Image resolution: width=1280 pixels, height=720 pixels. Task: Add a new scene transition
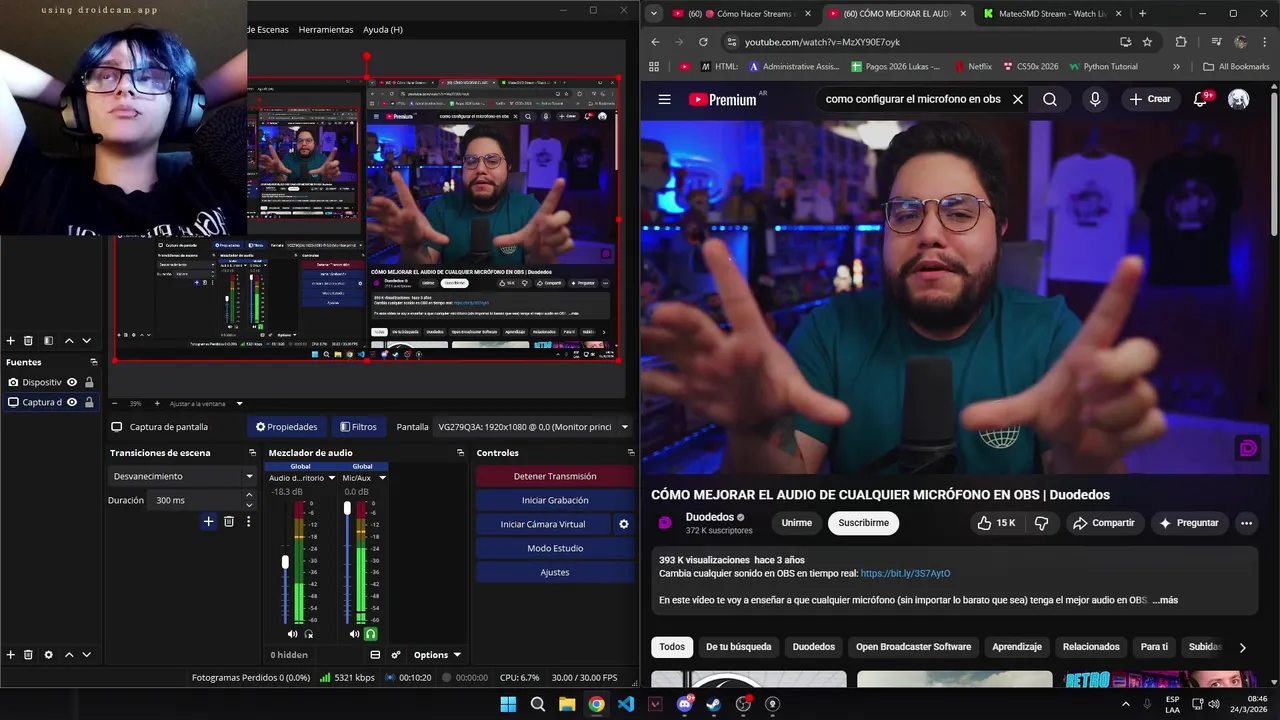click(x=208, y=521)
